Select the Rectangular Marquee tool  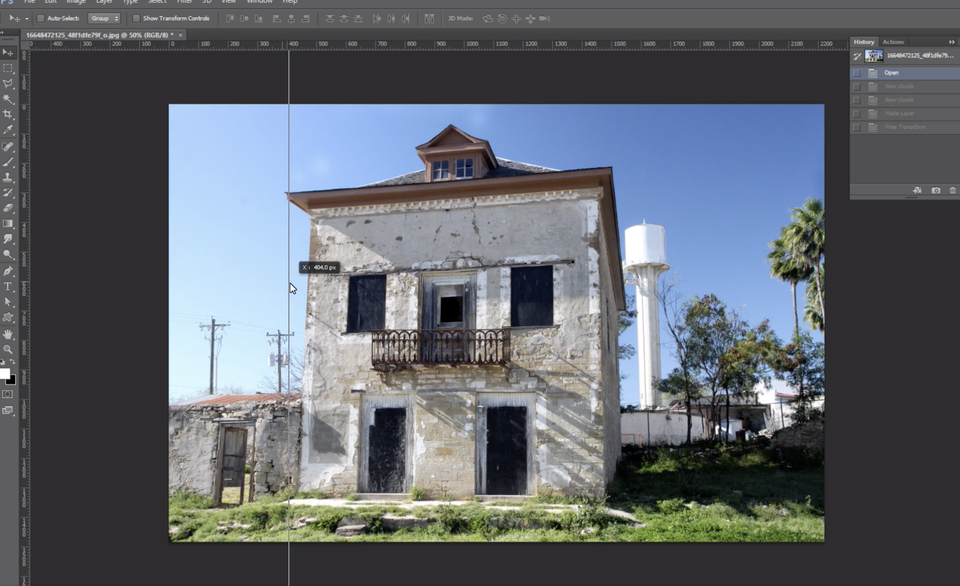click(x=8, y=69)
